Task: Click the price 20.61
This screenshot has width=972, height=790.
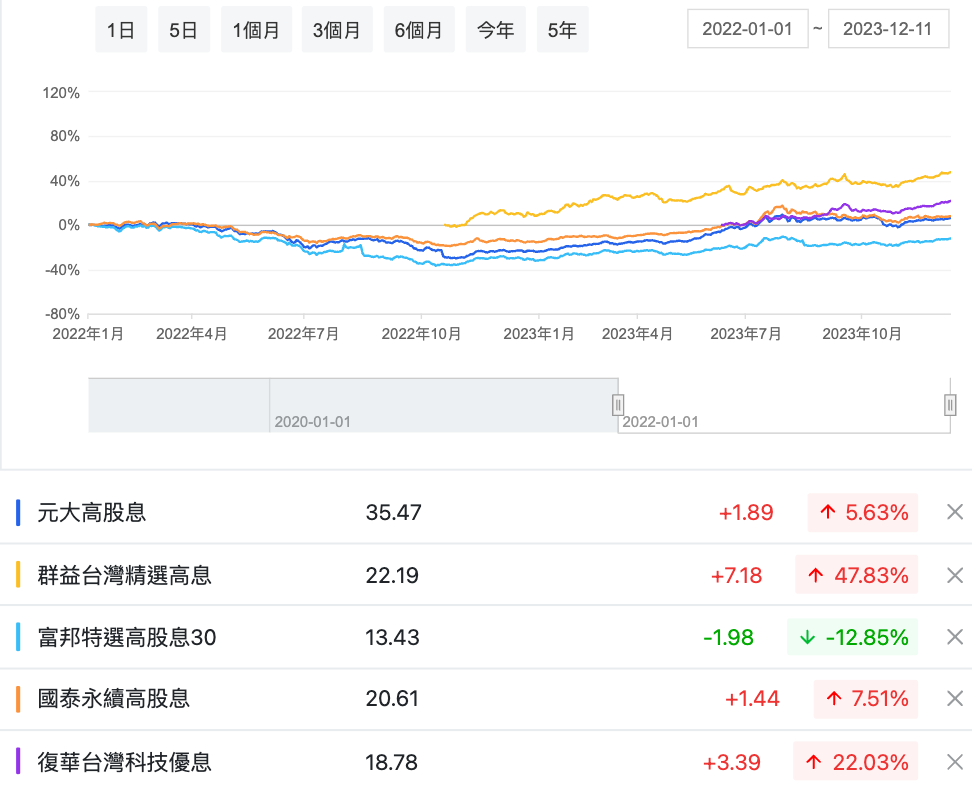Action: click(392, 699)
